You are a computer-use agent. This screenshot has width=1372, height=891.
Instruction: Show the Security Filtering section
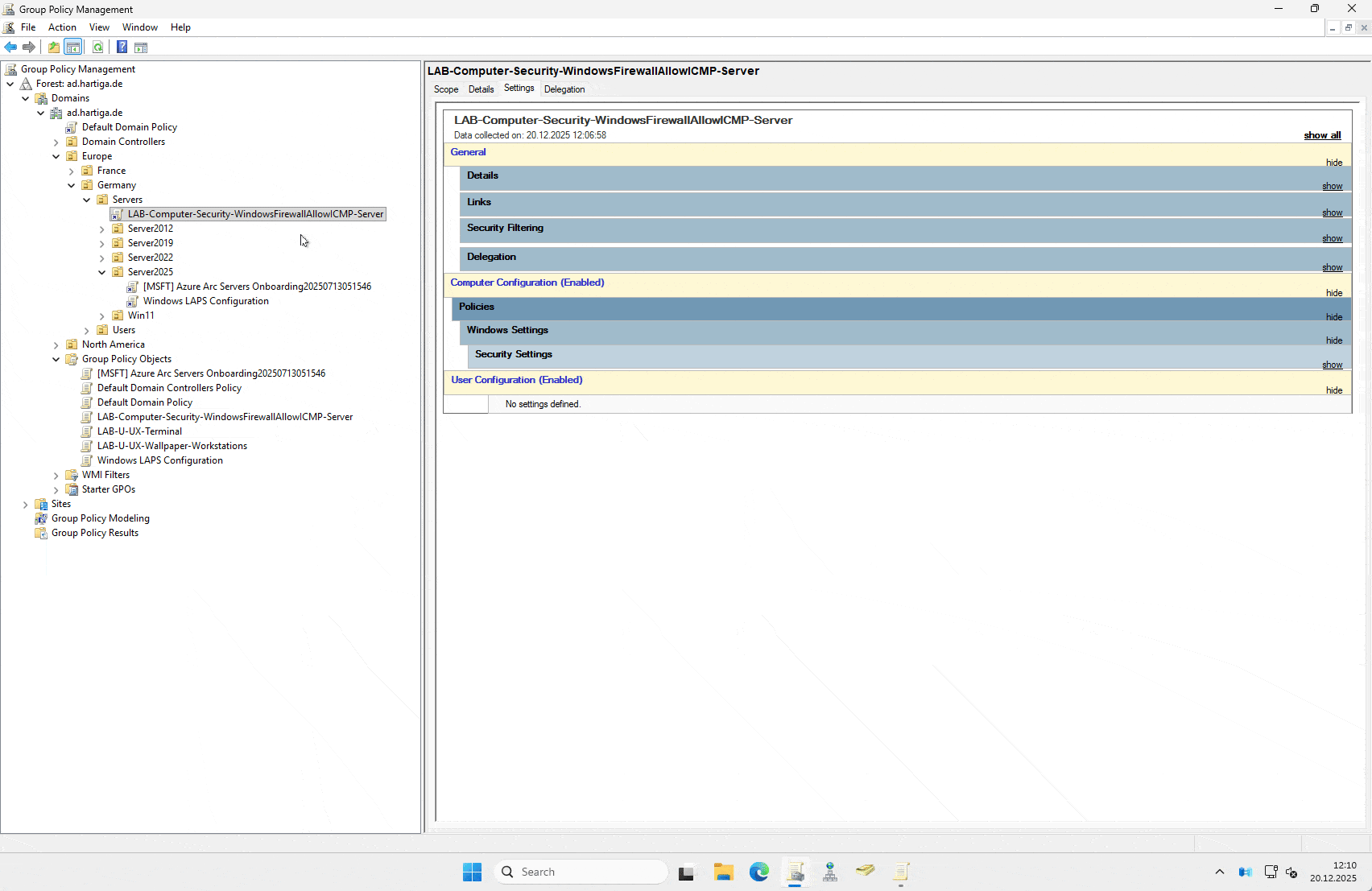point(1332,237)
